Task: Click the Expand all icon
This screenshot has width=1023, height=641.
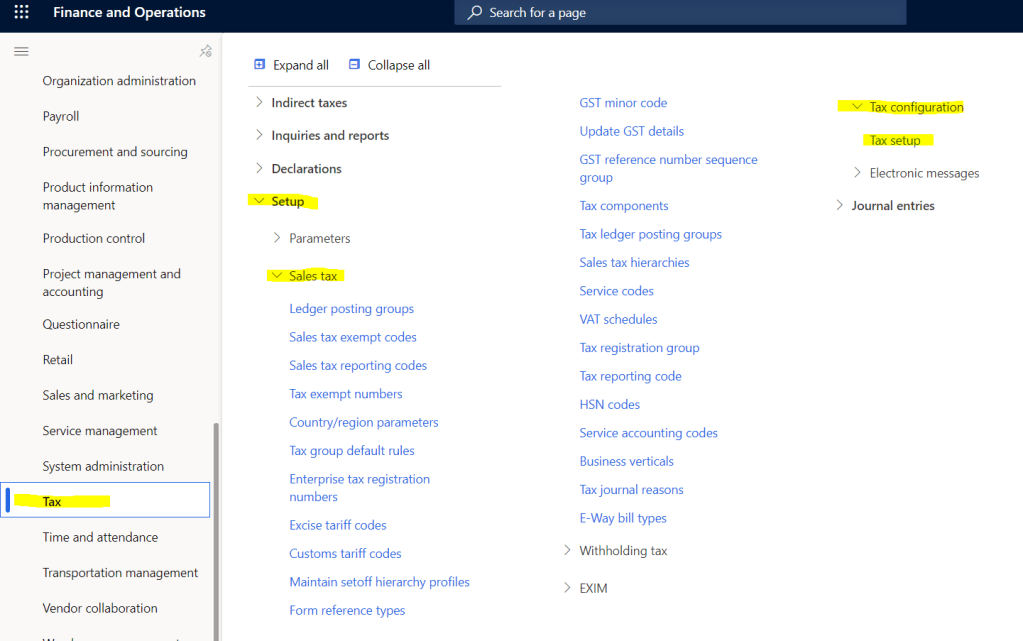Action: [260, 65]
